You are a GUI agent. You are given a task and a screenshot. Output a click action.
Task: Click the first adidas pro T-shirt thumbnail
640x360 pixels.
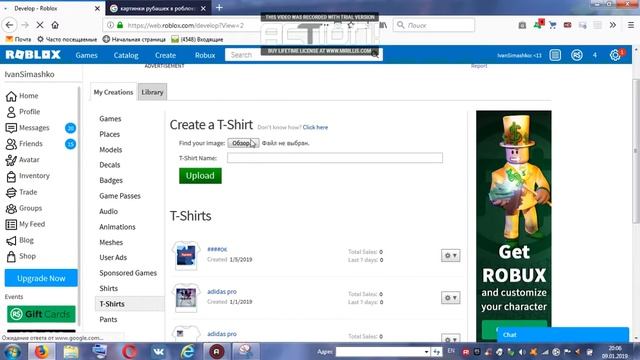[x=186, y=298]
